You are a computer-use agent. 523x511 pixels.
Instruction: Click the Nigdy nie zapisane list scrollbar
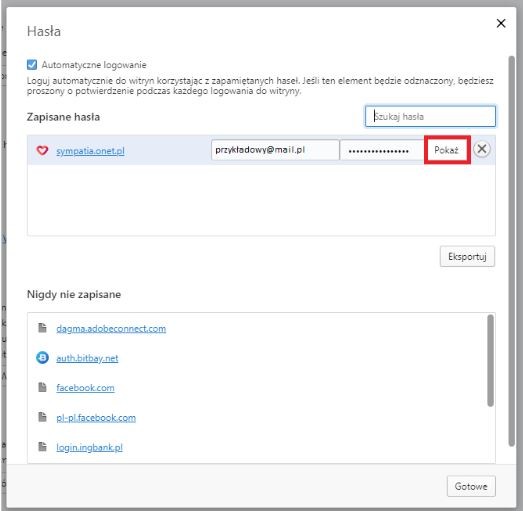[x=490, y=360]
